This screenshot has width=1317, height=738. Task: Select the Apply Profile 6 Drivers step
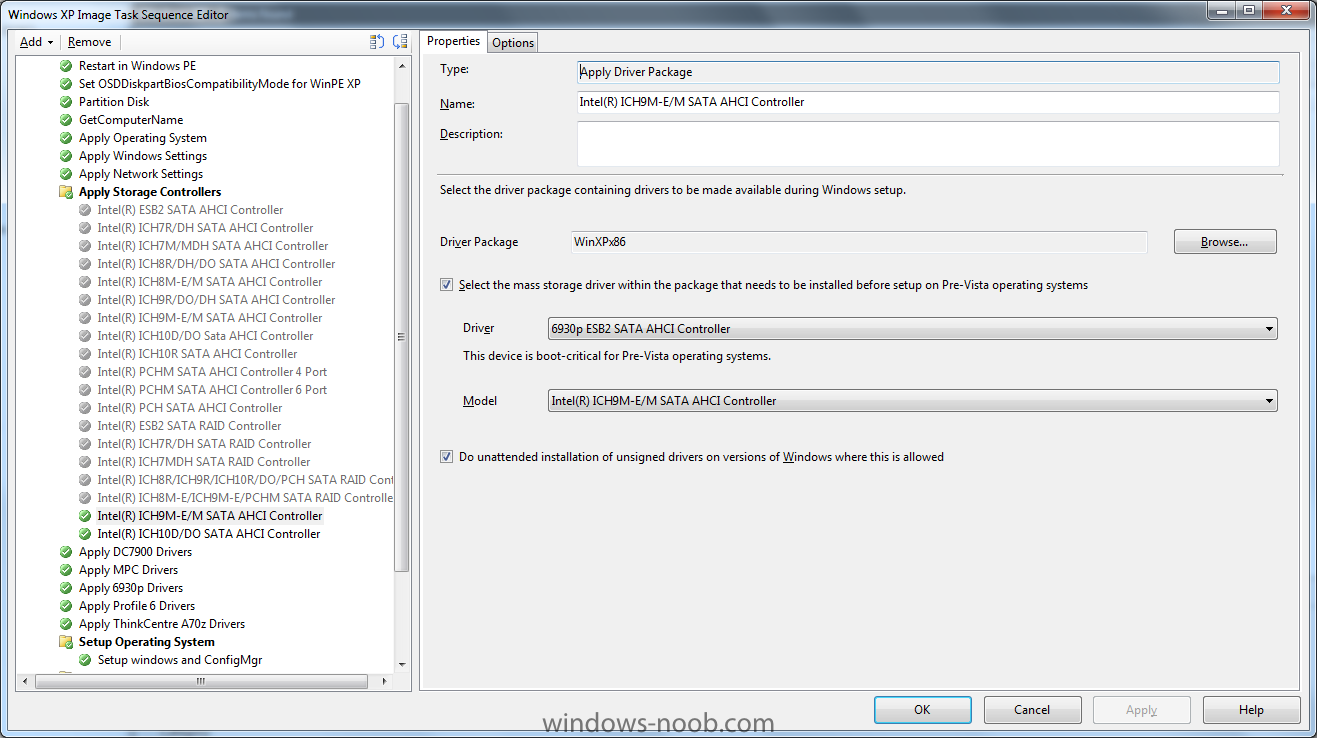pos(137,606)
